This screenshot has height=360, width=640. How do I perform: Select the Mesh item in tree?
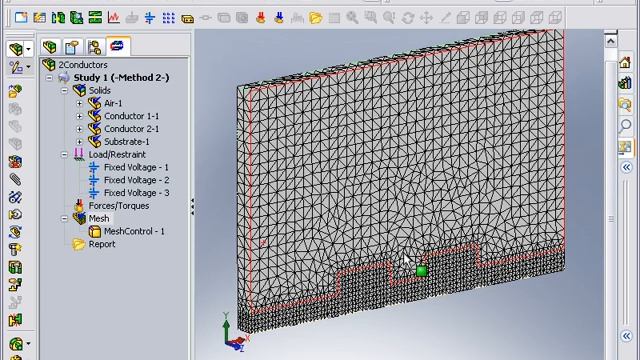point(99,218)
